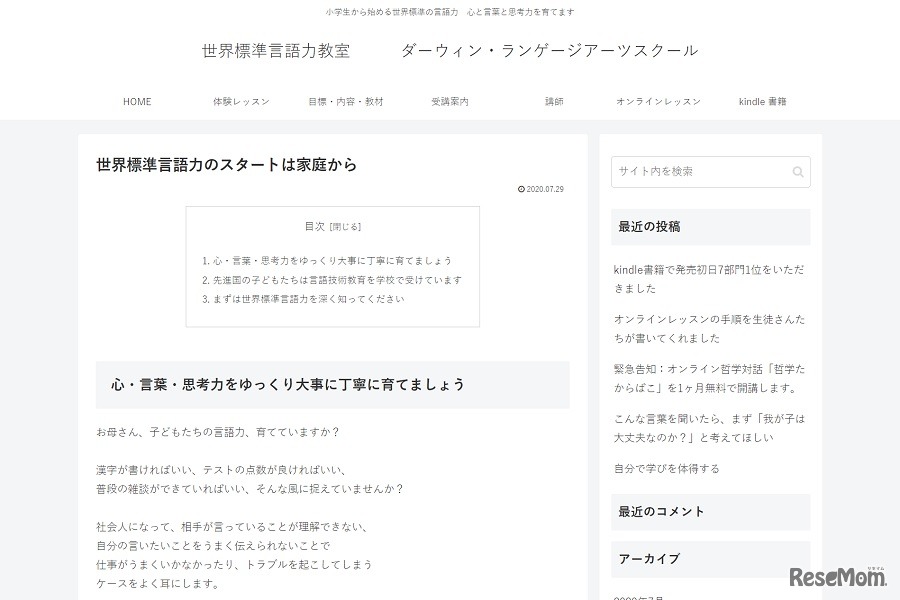Select the 講師 menu item
900x600 pixels.
coord(554,102)
